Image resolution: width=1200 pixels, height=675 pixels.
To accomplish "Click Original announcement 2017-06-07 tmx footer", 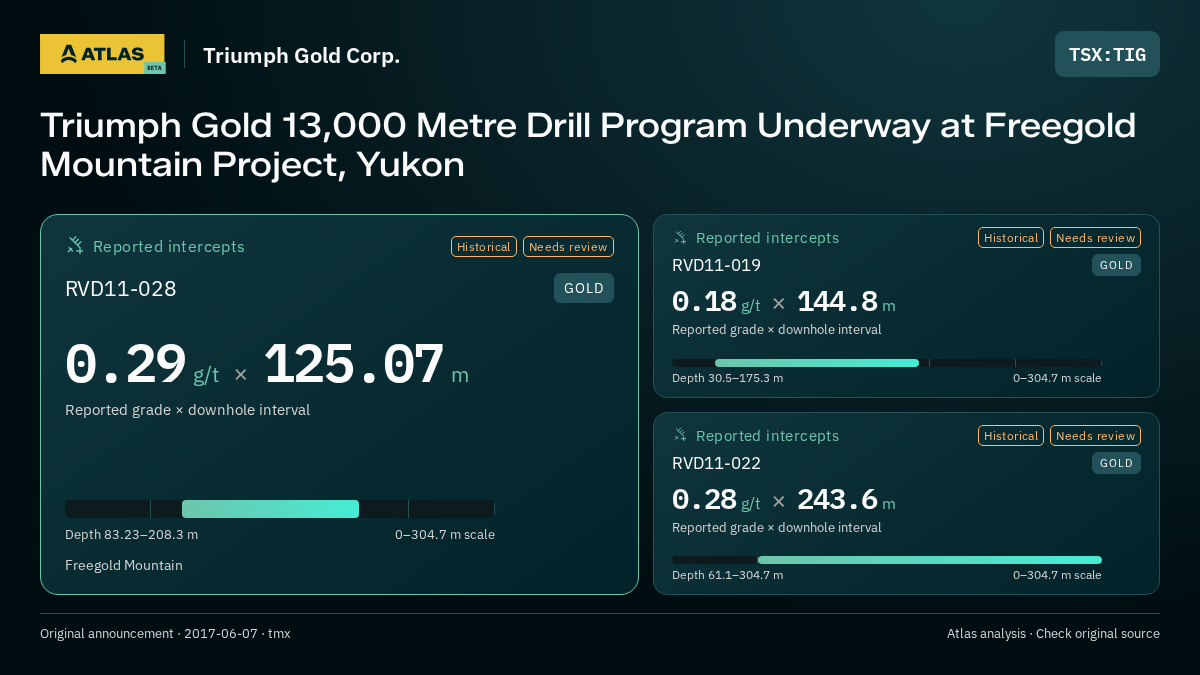I will click(165, 634).
